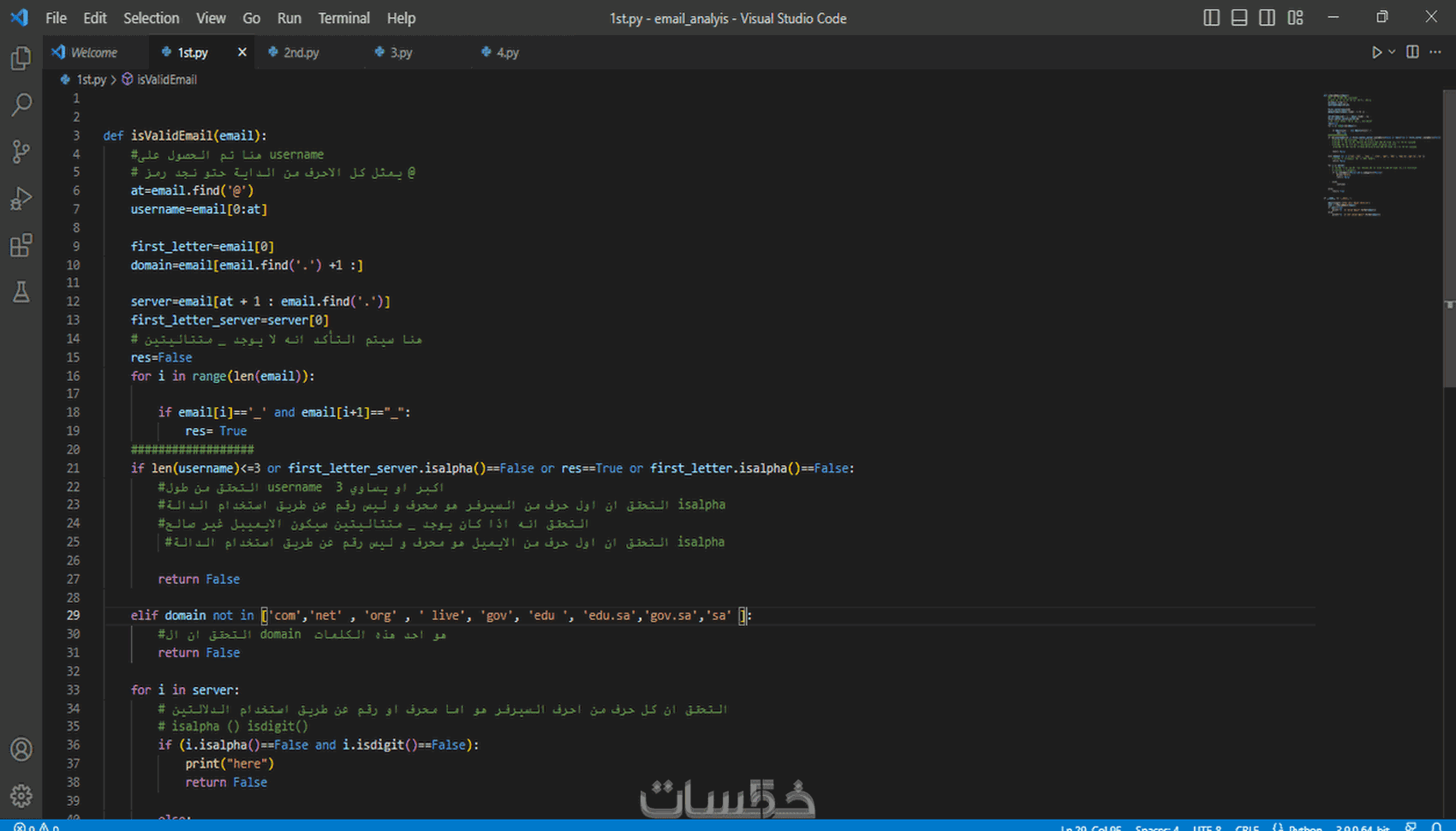This screenshot has width=1456, height=831.
Task: Switch to the 2nd.py tab
Action: 294,52
